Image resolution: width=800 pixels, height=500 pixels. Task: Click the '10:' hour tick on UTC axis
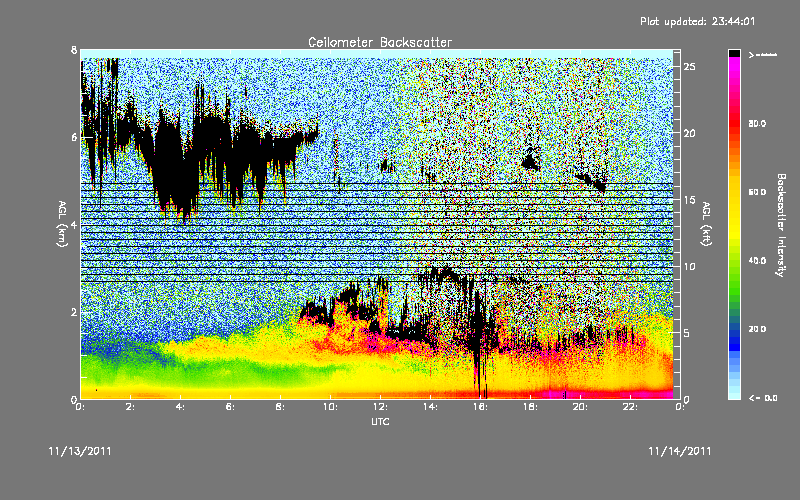pyautogui.click(x=331, y=407)
